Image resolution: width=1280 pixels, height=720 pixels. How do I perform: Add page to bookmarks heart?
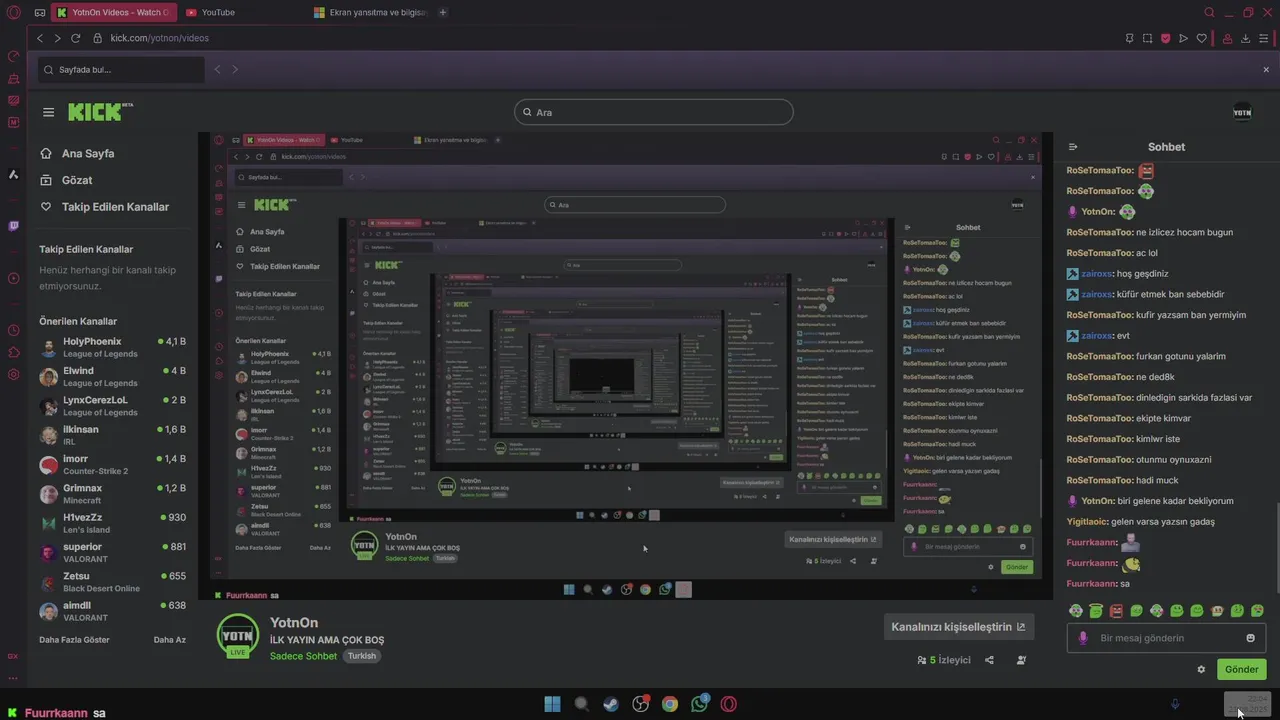1201,38
